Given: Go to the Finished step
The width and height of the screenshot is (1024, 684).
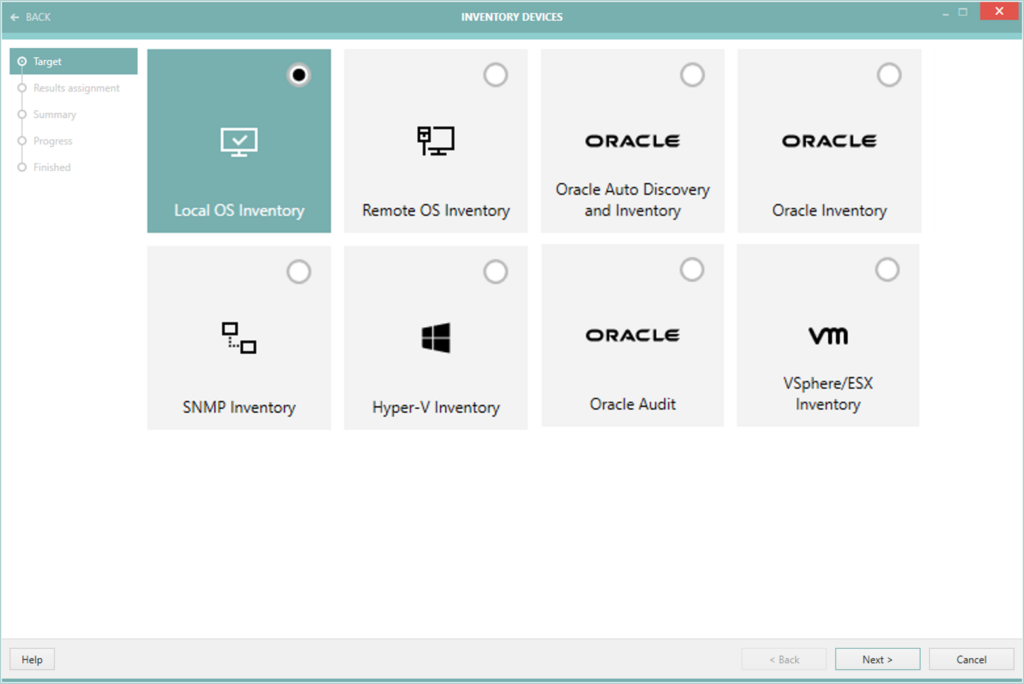Looking at the screenshot, I should pos(52,167).
